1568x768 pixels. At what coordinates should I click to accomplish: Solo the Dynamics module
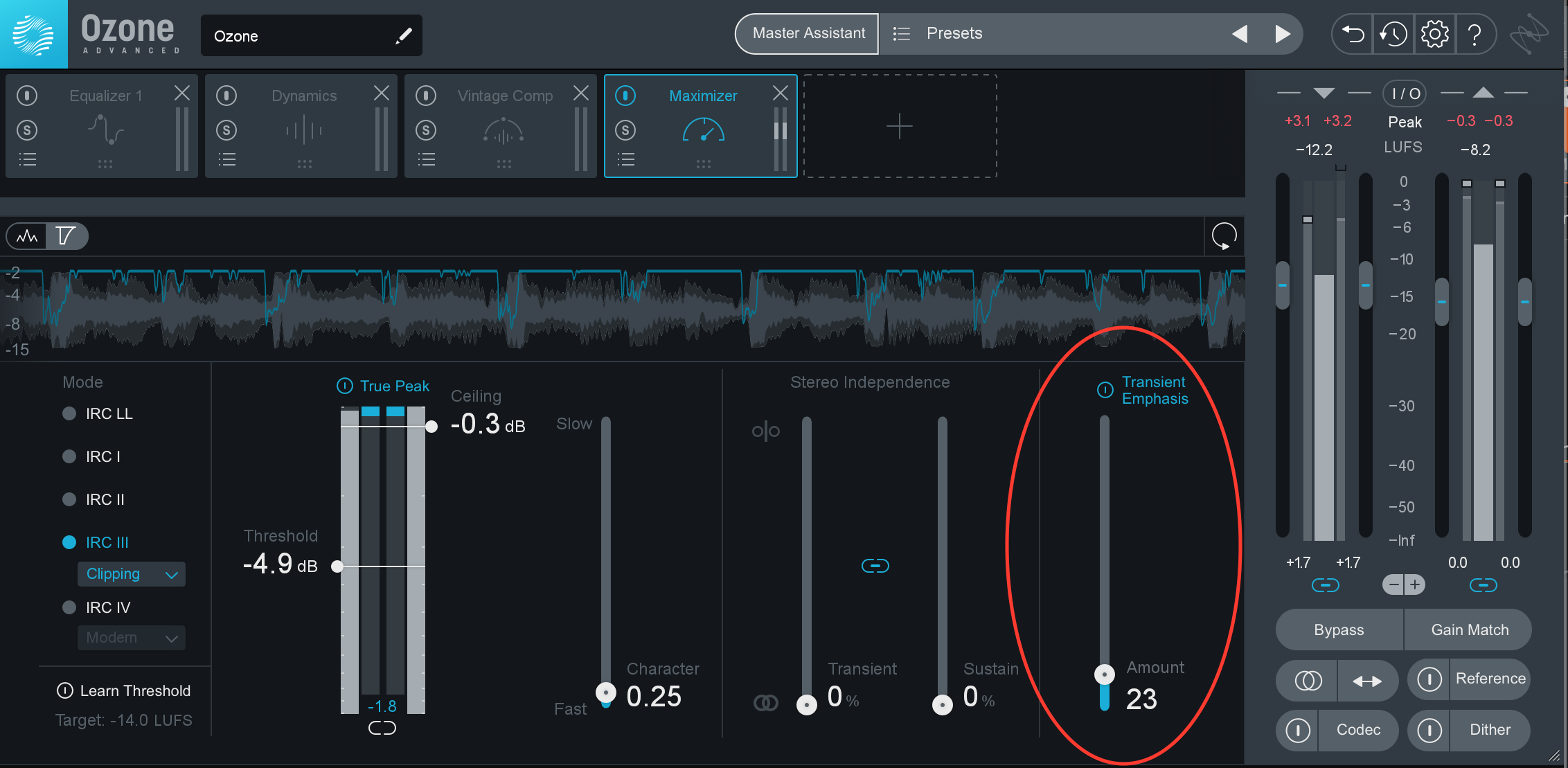[226, 130]
